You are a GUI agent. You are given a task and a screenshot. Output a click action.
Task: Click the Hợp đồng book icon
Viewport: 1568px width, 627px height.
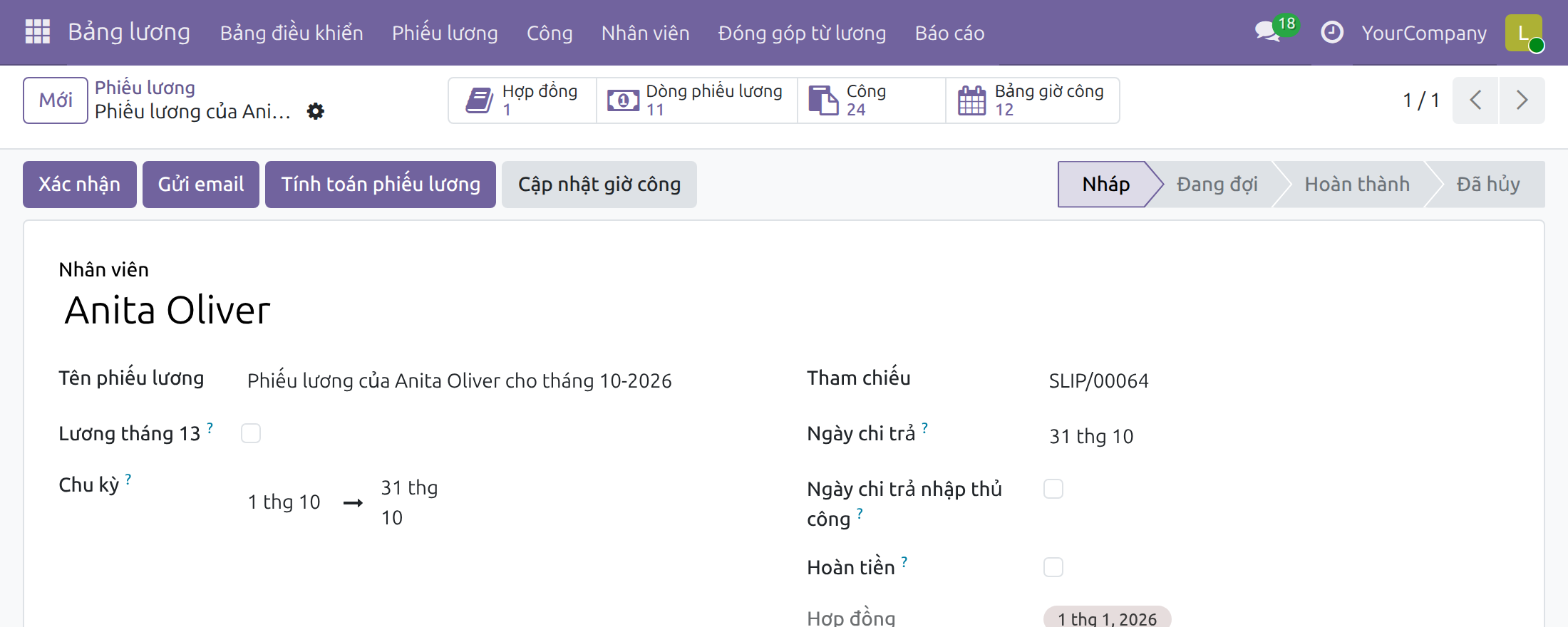479,100
